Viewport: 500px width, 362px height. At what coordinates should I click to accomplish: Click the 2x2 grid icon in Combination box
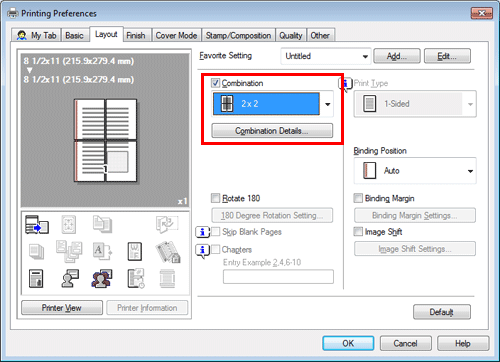227,104
